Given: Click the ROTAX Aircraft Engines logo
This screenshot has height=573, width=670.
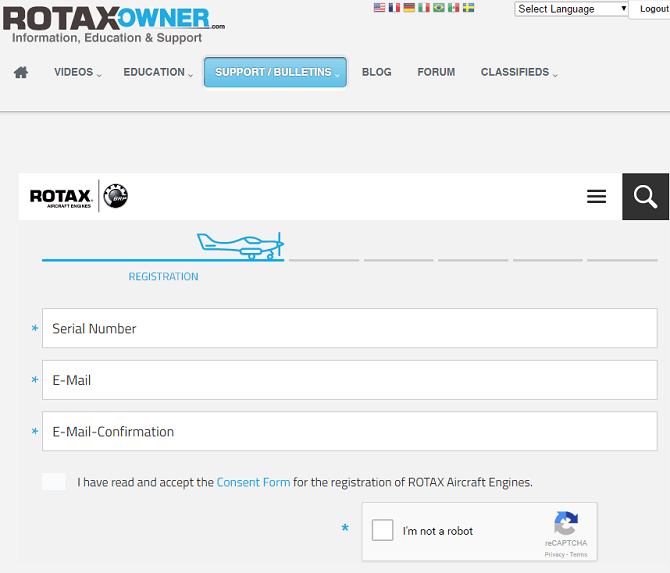Looking at the screenshot, I should coord(61,198).
